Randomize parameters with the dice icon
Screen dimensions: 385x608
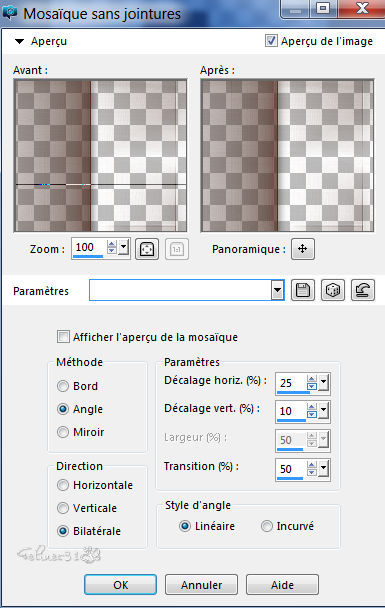click(x=333, y=290)
